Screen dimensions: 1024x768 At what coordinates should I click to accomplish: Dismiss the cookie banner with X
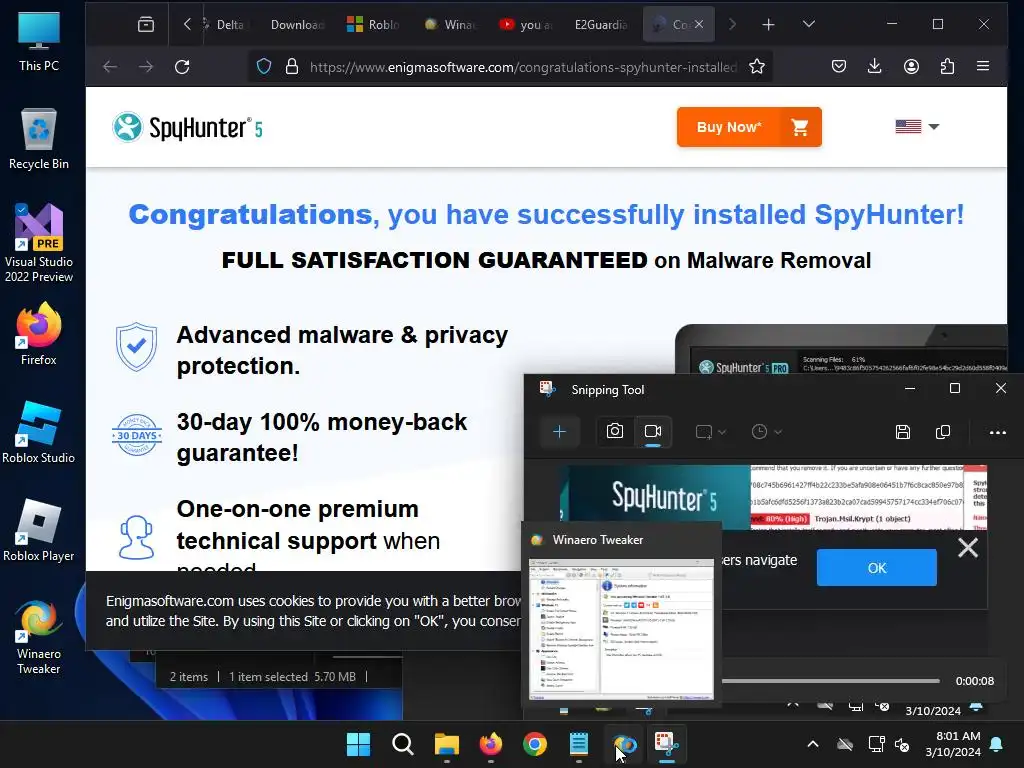click(968, 547)
